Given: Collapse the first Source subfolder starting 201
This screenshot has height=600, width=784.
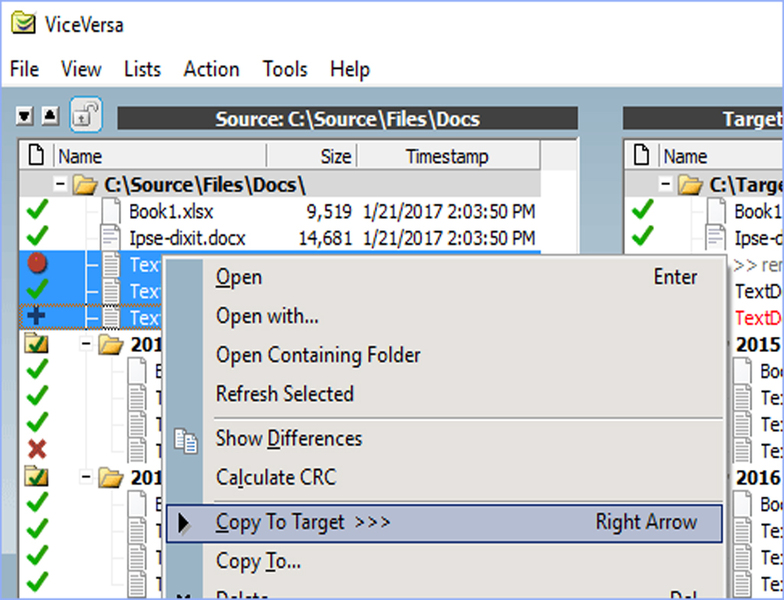Looking at the screenshot, I should point(86,344).
